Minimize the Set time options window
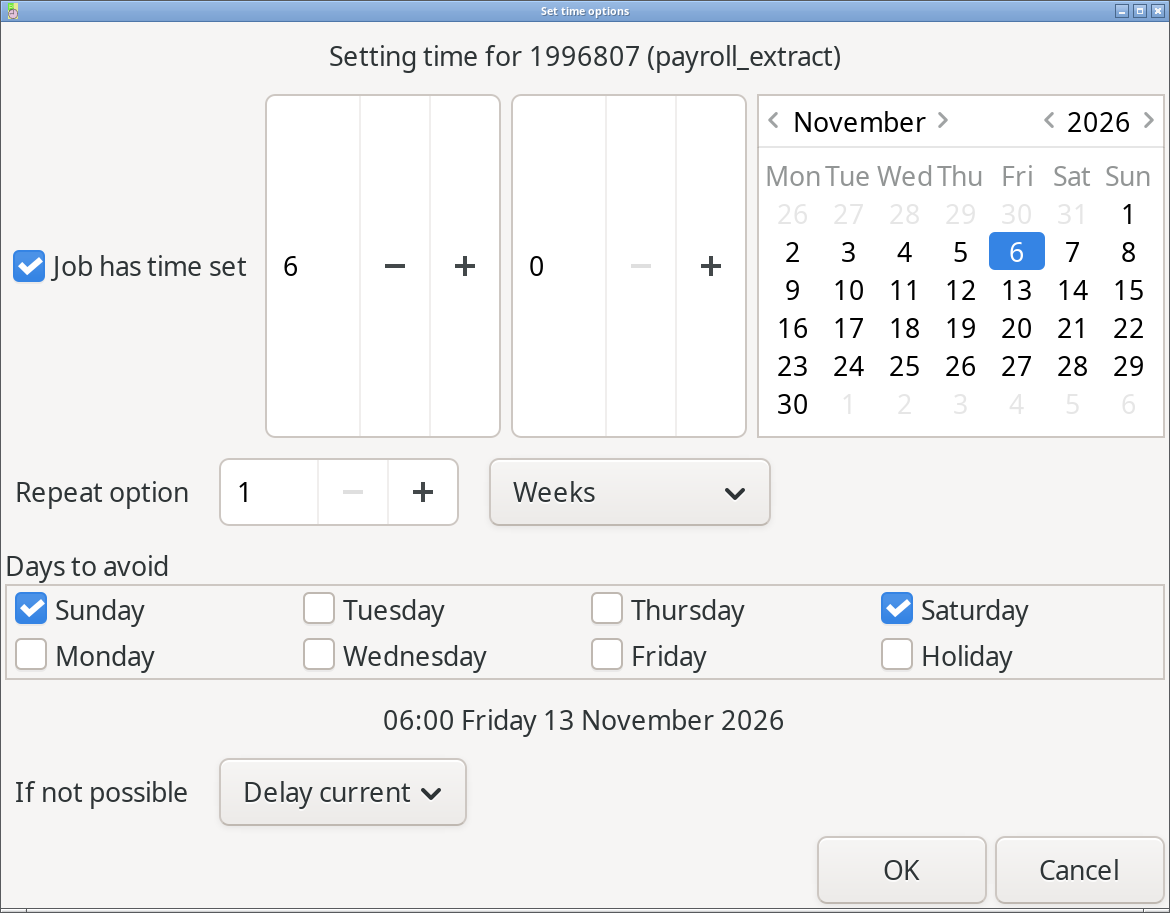This screenshot has width=1170, height=913. coord(1121,10)
